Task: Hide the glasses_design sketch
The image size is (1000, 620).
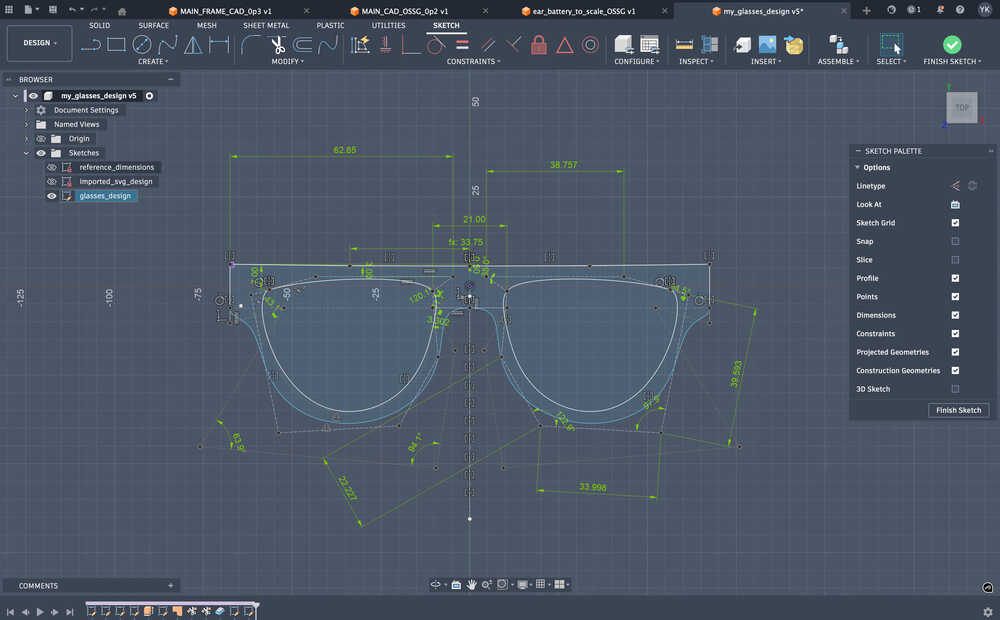Action: pos(51,195)
